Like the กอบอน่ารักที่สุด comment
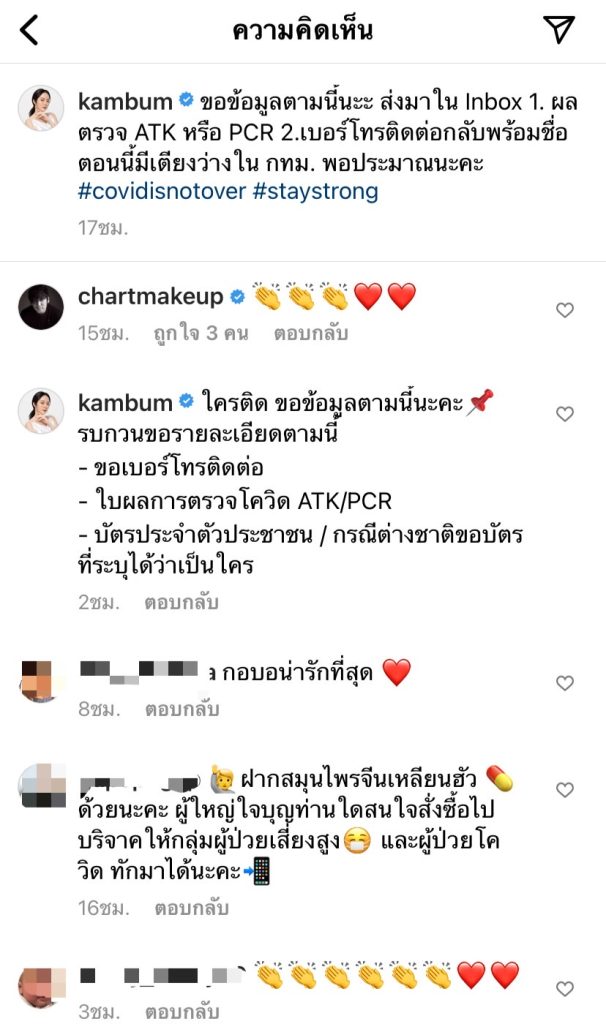Image resolution: width=606 pixels, height=1024 pixels. click(x=565, y=683)
